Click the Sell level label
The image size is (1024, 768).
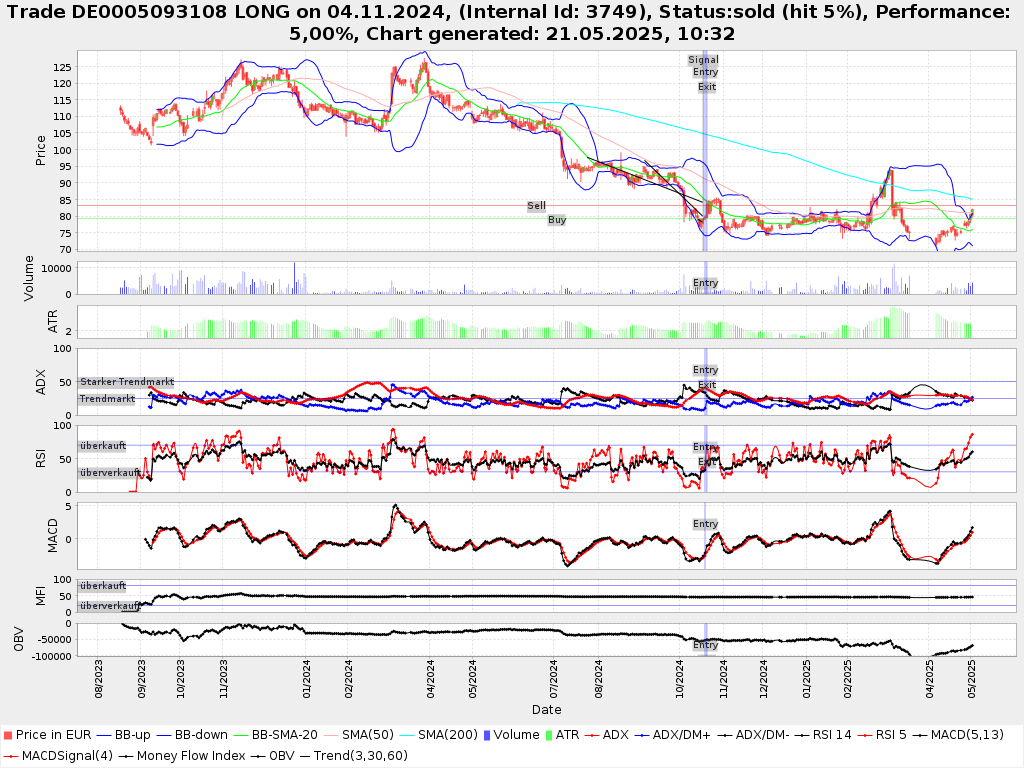point(537,206)
